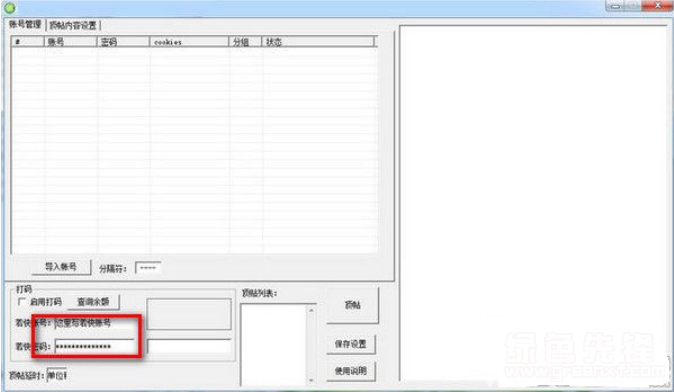Click the 查询余额 button
Image resolution: width=674 pixels, height=392 pixels.
point(93,302)
